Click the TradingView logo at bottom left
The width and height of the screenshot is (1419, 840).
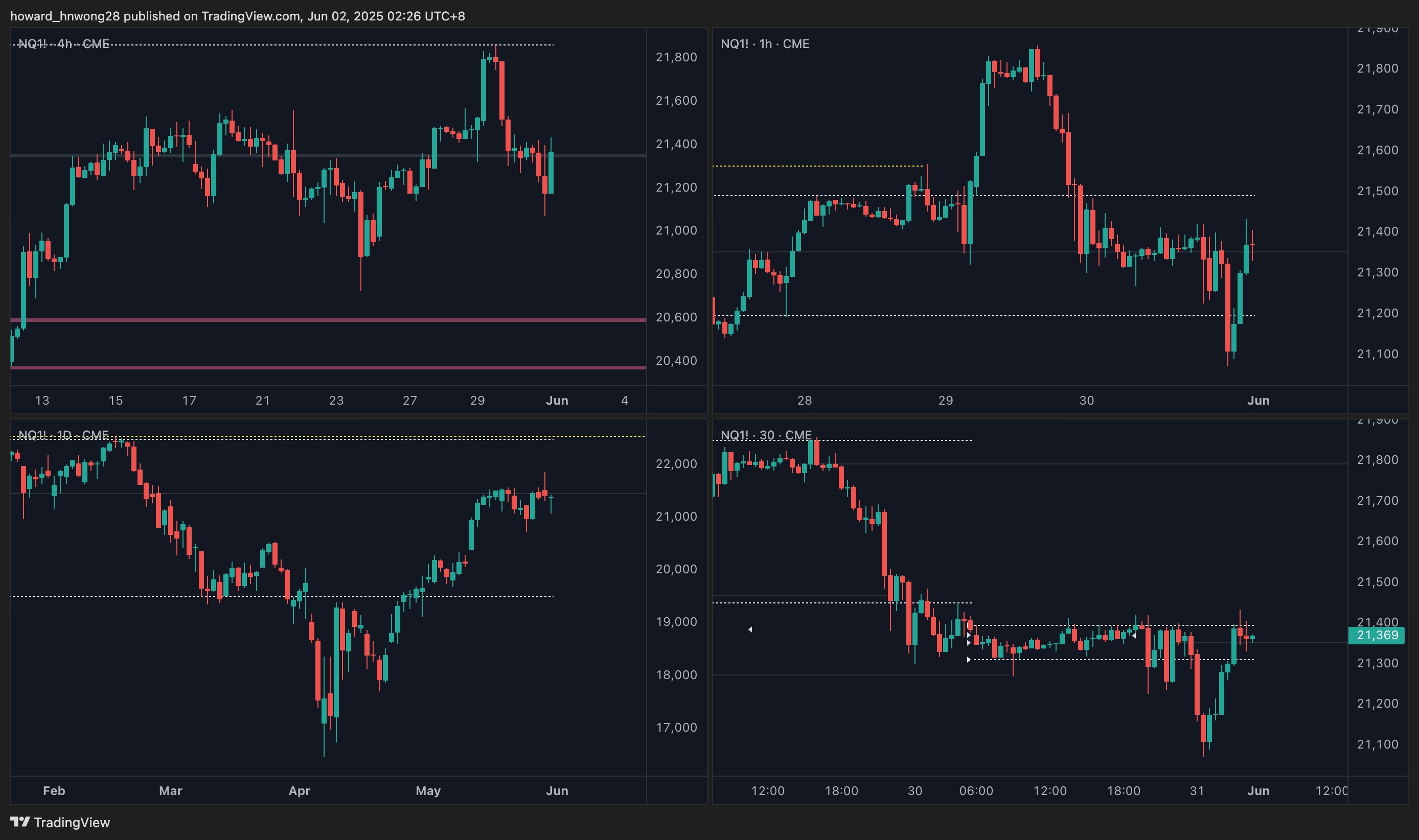(59, 822)
